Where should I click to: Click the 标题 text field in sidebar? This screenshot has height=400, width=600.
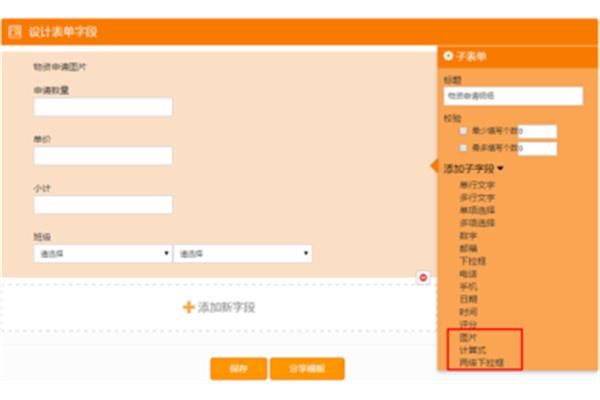[513, 96]
